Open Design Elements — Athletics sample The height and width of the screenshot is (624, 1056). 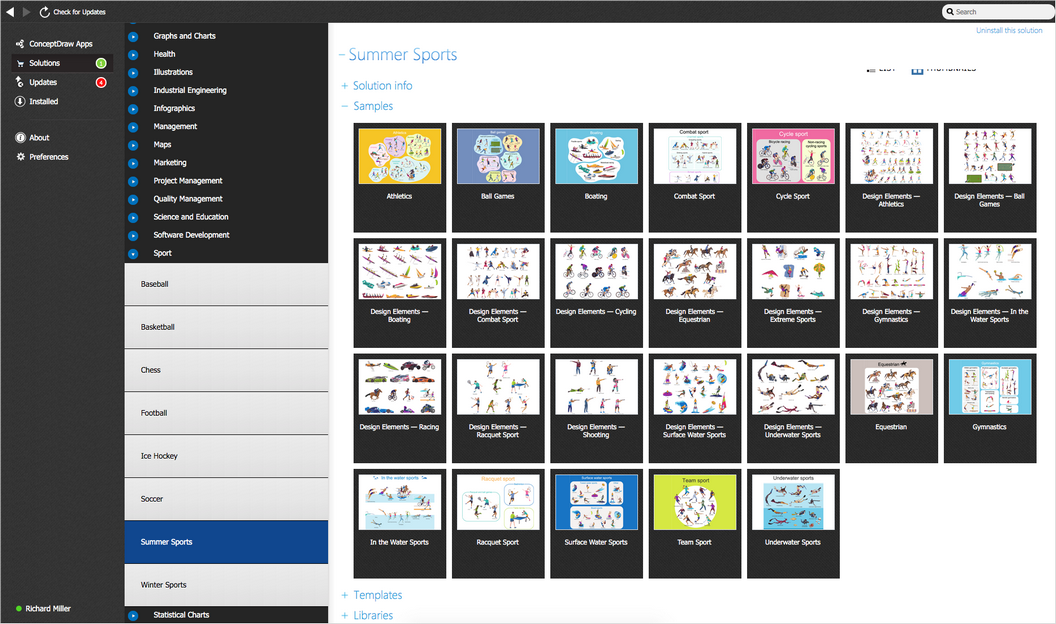coord(891,177)
